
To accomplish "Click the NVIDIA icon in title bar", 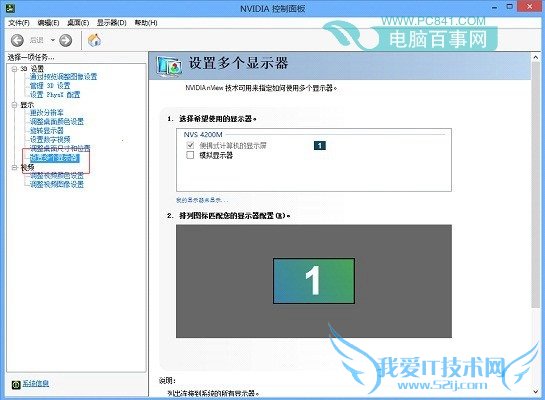I will [x=10, y=8].
